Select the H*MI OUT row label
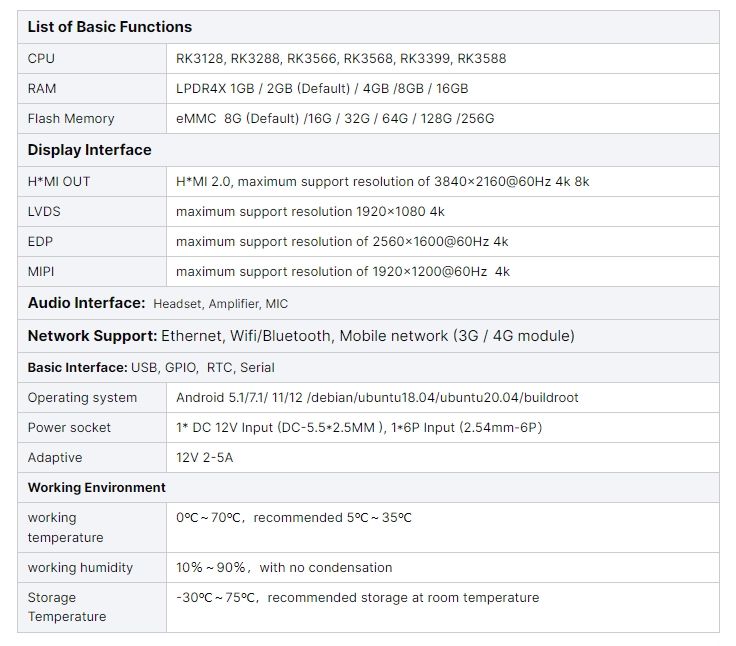This screenshot has height=646, width=736. pyautogui.click(x=59, y=181)
